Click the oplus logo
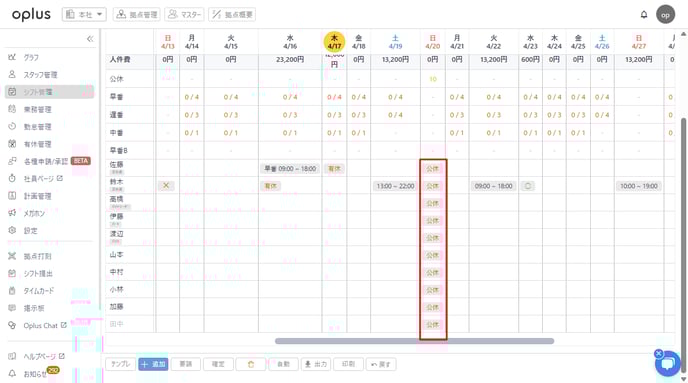The width and height of the screenshot is (688, 383). [31, 14]
